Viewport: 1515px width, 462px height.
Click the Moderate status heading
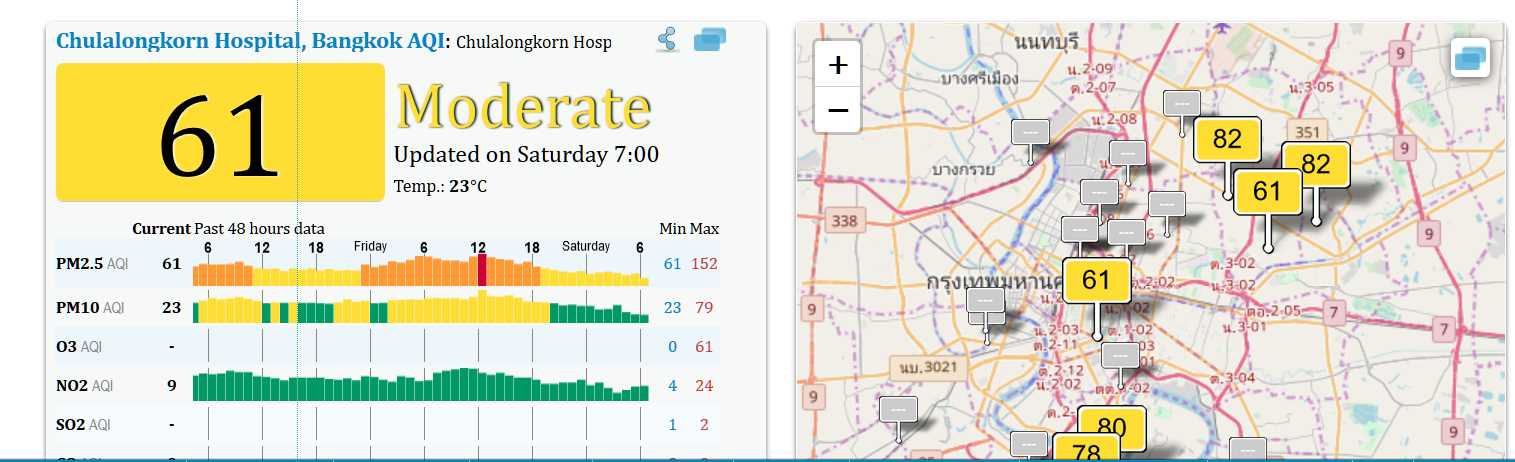(x=524, y=106)
